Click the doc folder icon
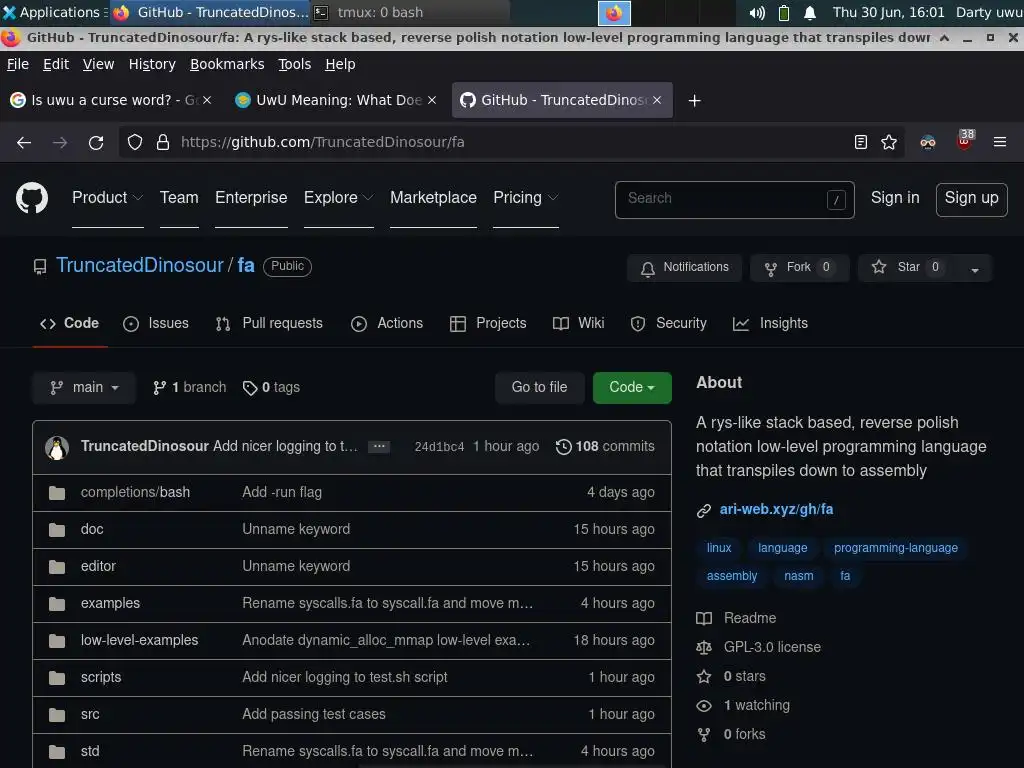1024x768 pixels. [x=57, y=530]
